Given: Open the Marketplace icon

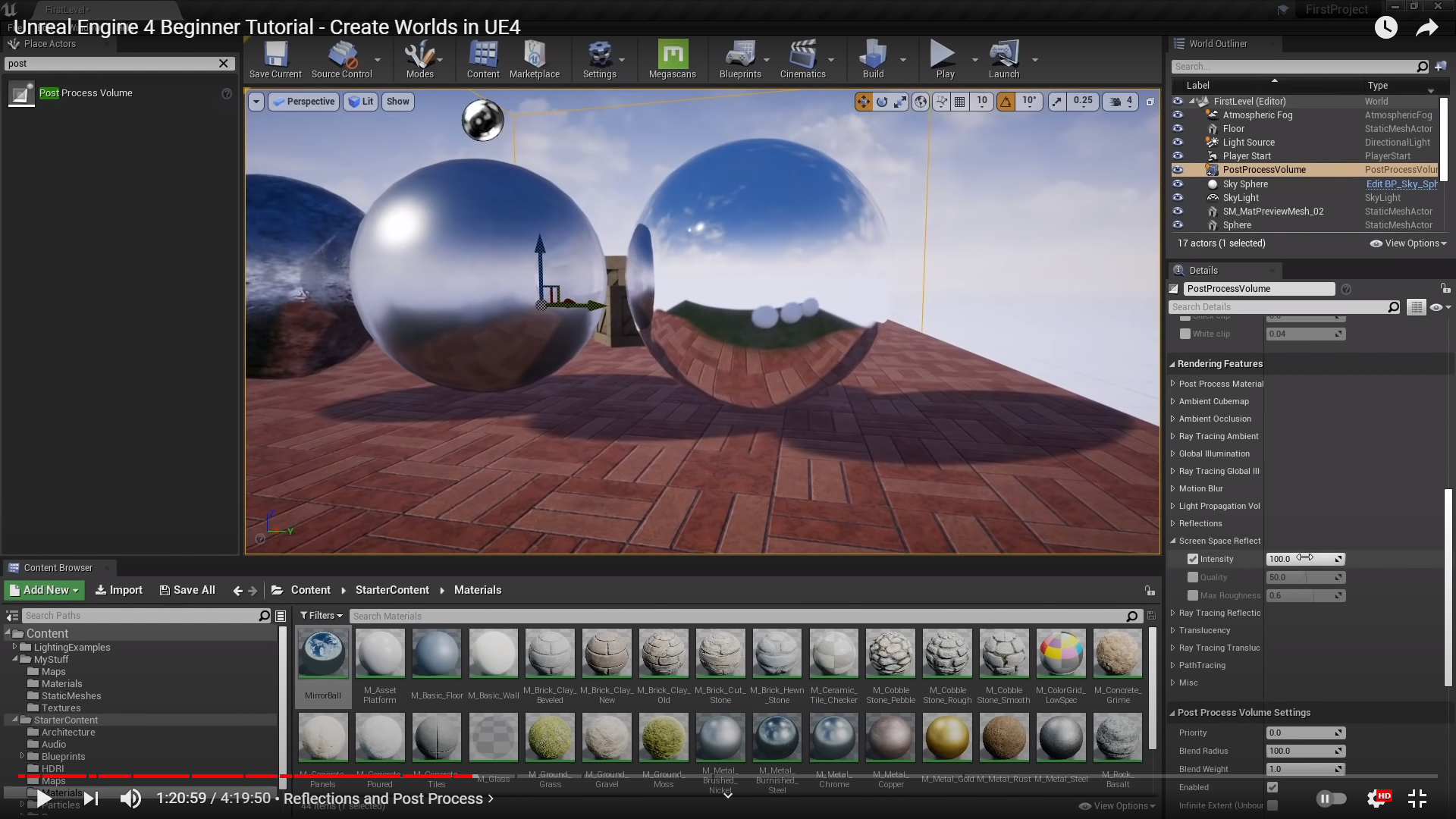Looking at the screenshot, I should pos(534,56).
